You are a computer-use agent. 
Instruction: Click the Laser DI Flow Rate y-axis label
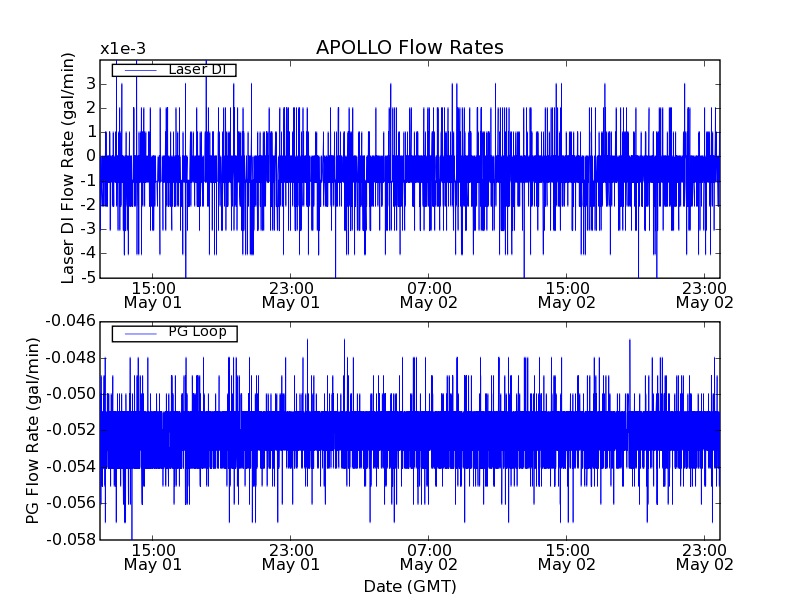68,168
